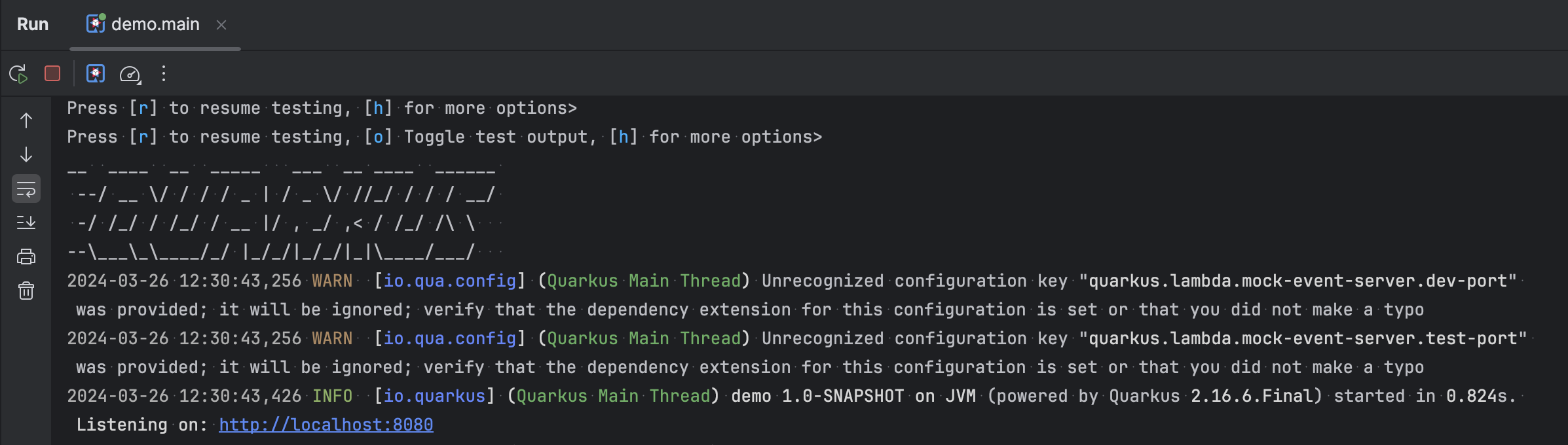Enable scroll to the end of output
Viewport: 1568px width, 445px height.
(x=26, y=221)
